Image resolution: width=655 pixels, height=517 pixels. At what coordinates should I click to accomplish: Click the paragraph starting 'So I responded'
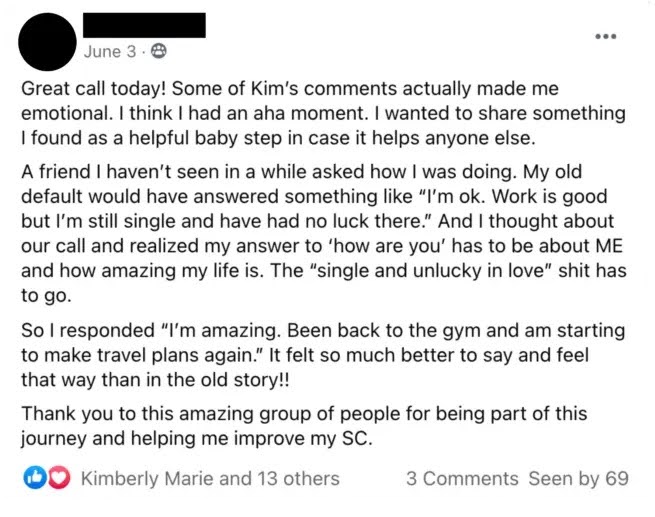(x=322, y=354)
